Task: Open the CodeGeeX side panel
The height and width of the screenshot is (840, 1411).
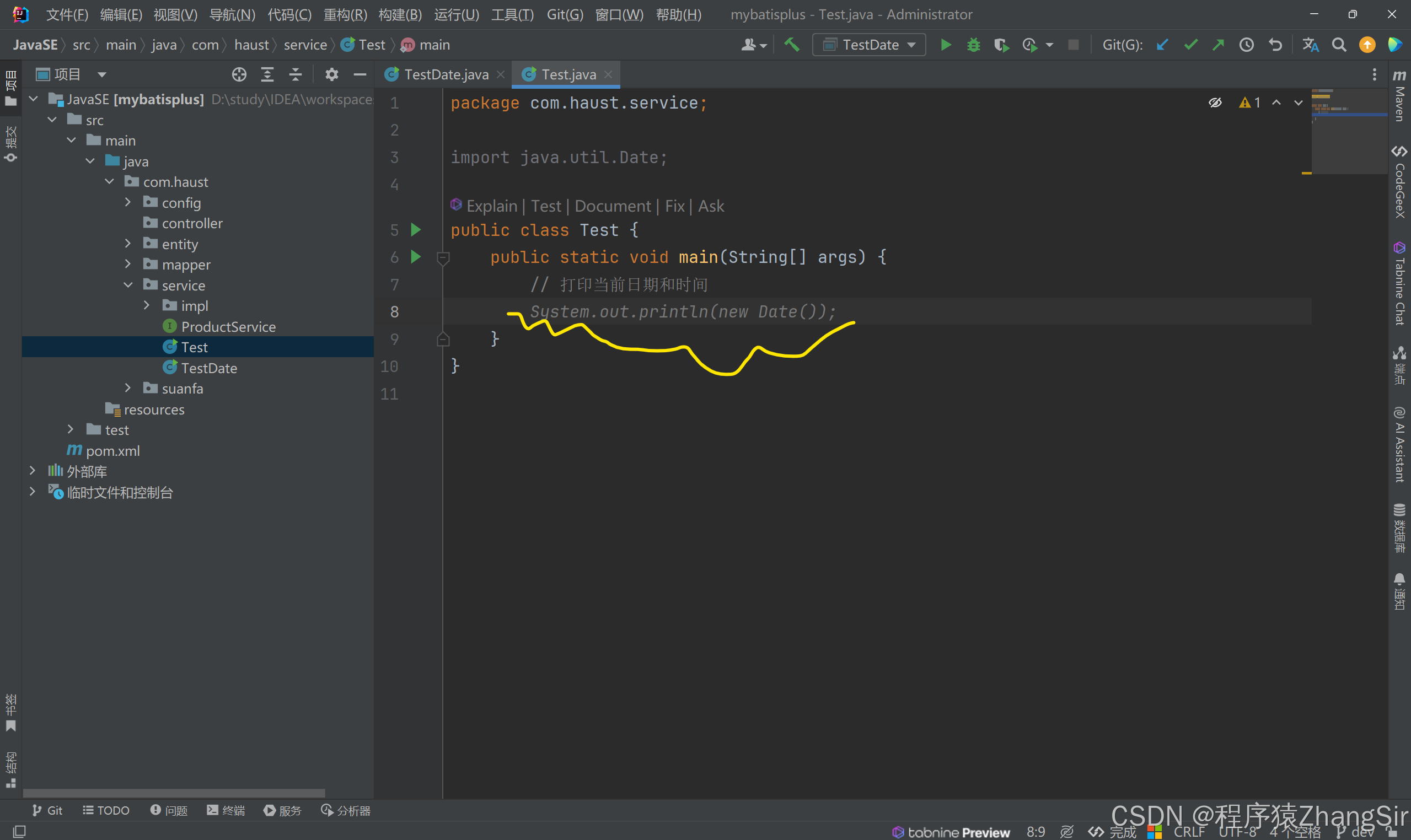Action: (1399, 182)
